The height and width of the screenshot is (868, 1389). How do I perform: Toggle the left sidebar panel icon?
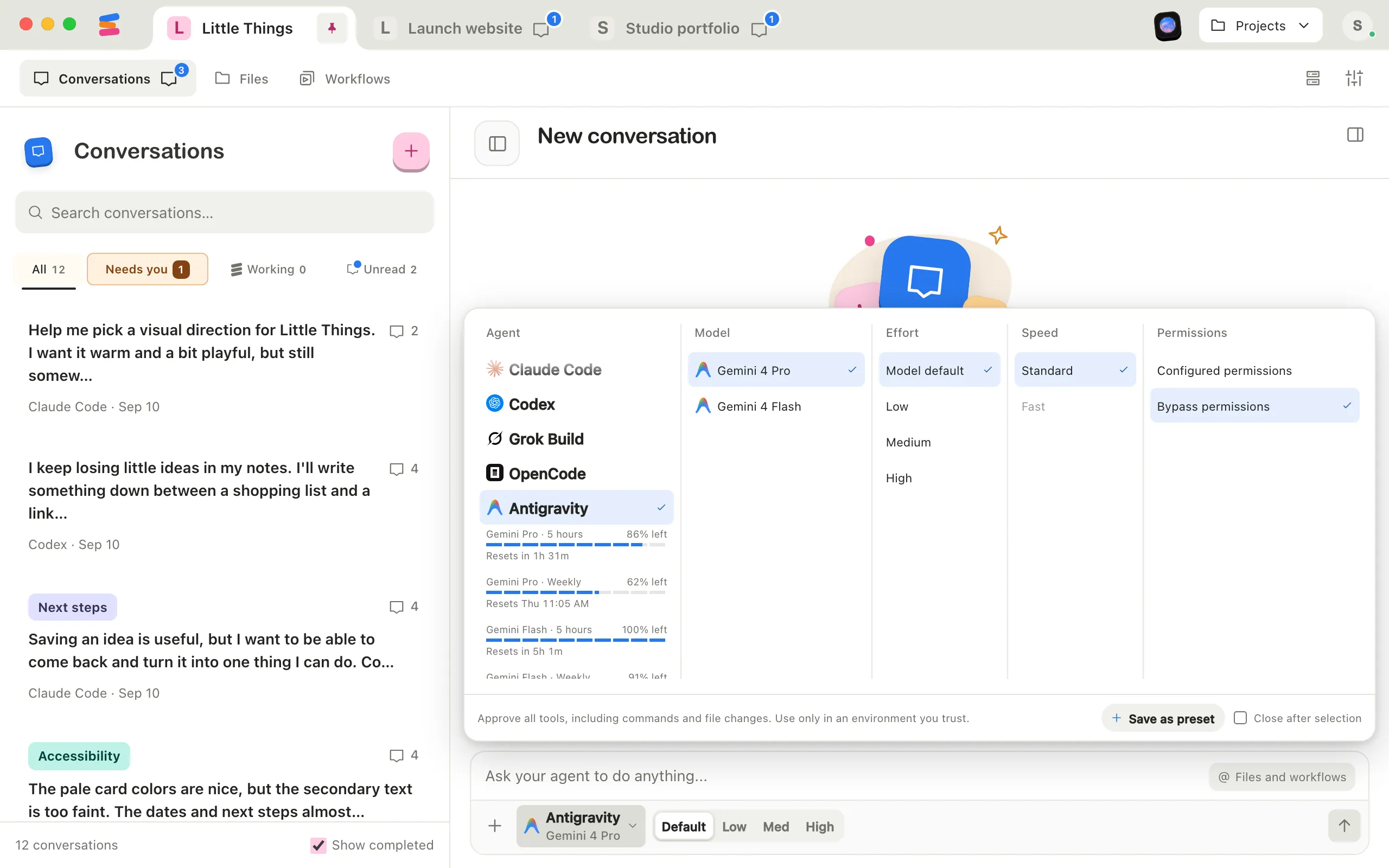click(497, 143)
